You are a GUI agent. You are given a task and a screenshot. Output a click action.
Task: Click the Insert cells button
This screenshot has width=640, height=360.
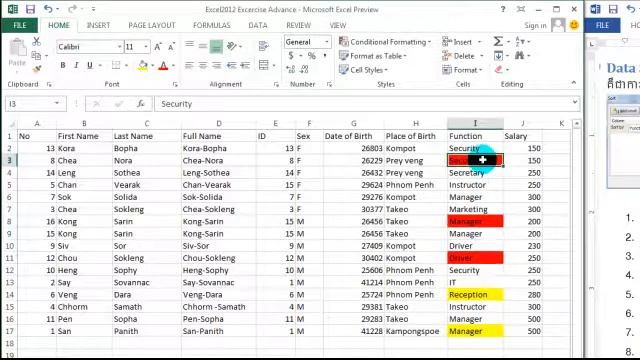point(462,42)
